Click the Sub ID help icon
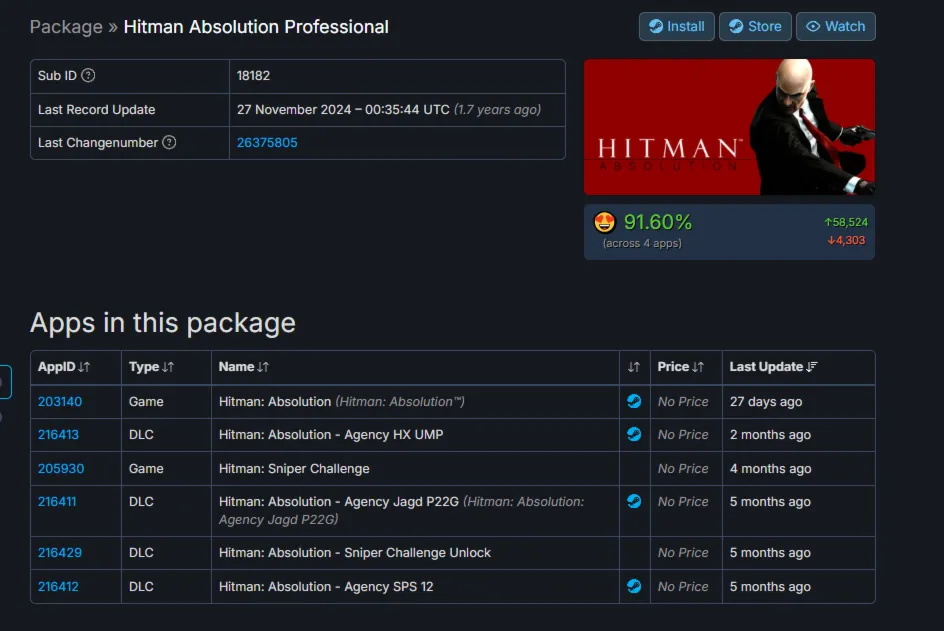 (88, 75)
